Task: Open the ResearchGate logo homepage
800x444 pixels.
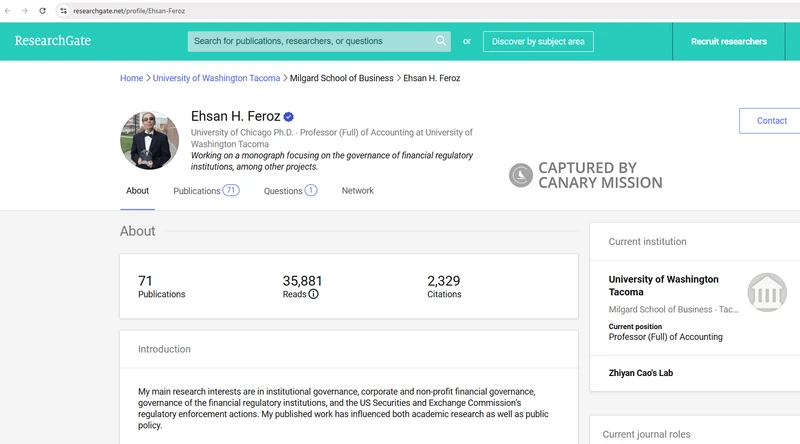Action: [x=53, y=41]
